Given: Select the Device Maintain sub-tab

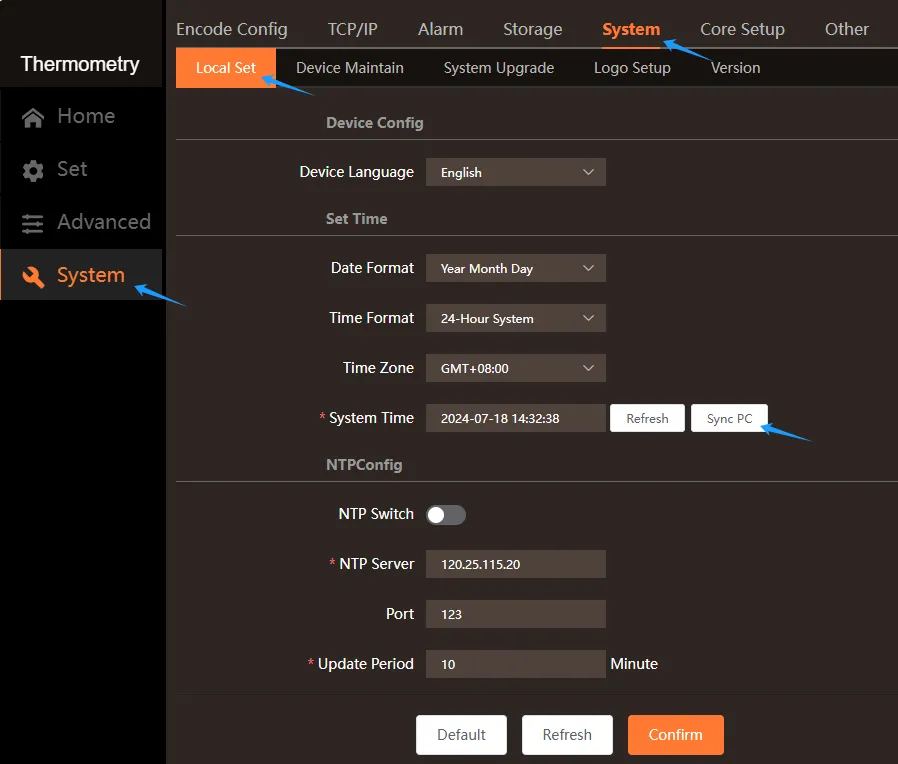Looking at the screenshot, I should click(350, 68).
